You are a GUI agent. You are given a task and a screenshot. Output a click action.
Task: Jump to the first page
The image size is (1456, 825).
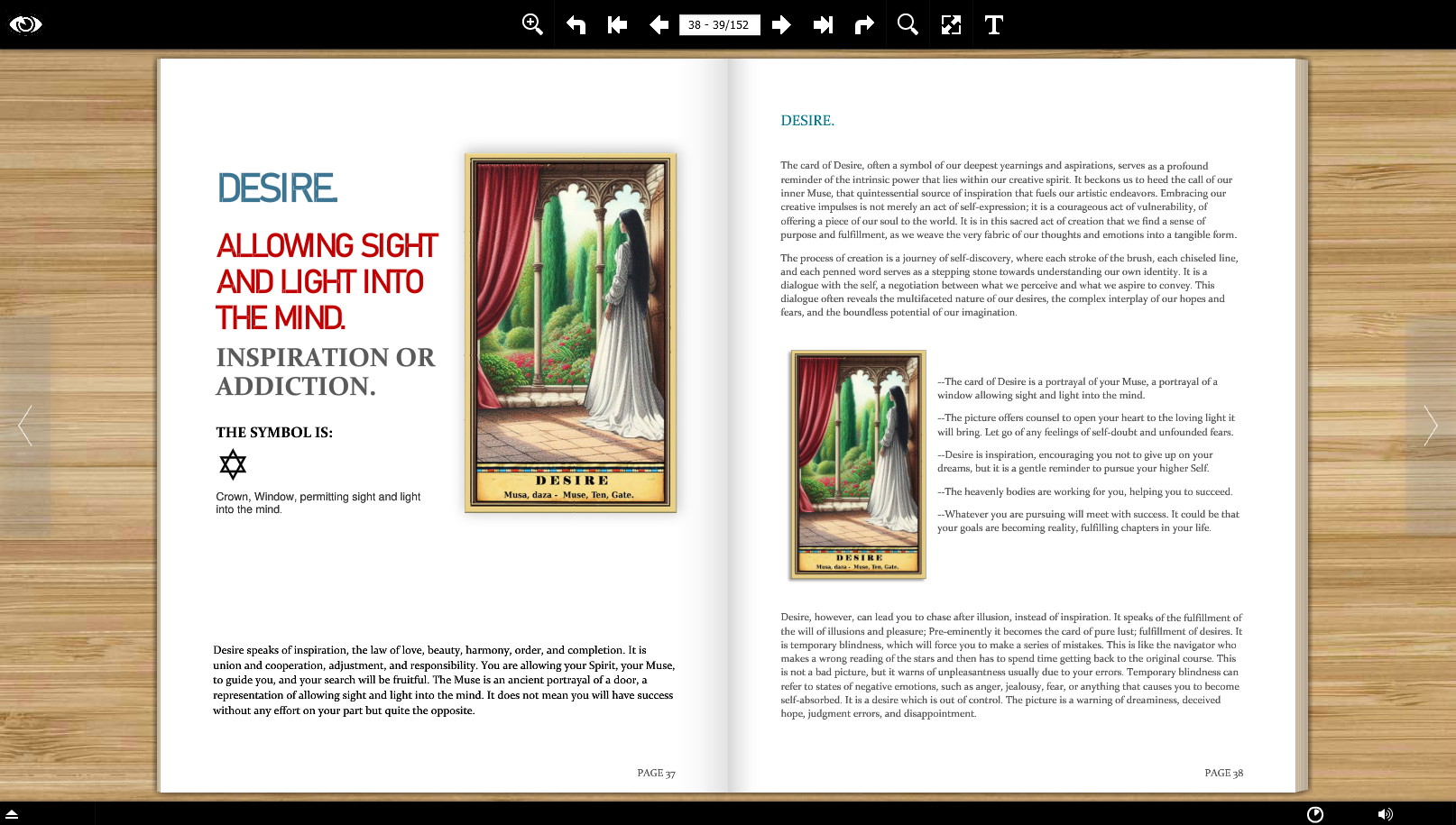(x=617, y=24)
